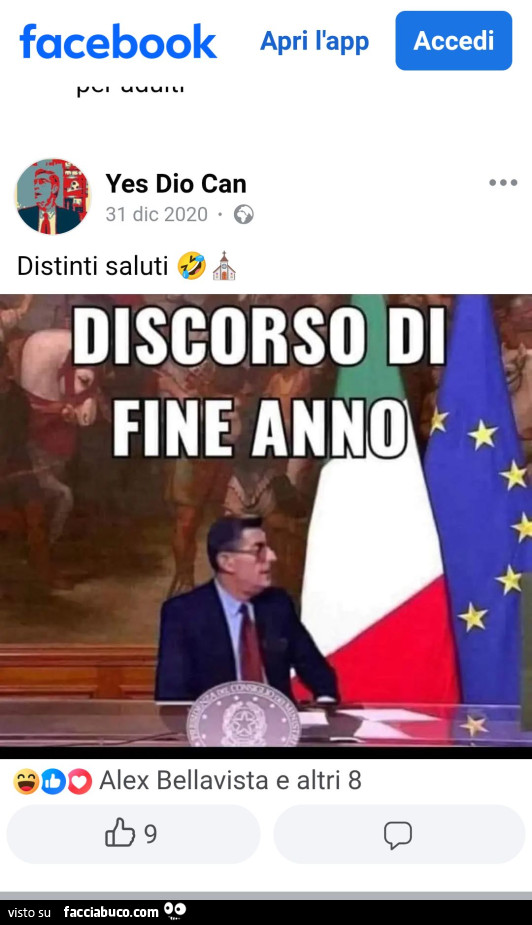532x925 pixels.
Task: Click the church emoji in caption
Action: tap(224, 265)
